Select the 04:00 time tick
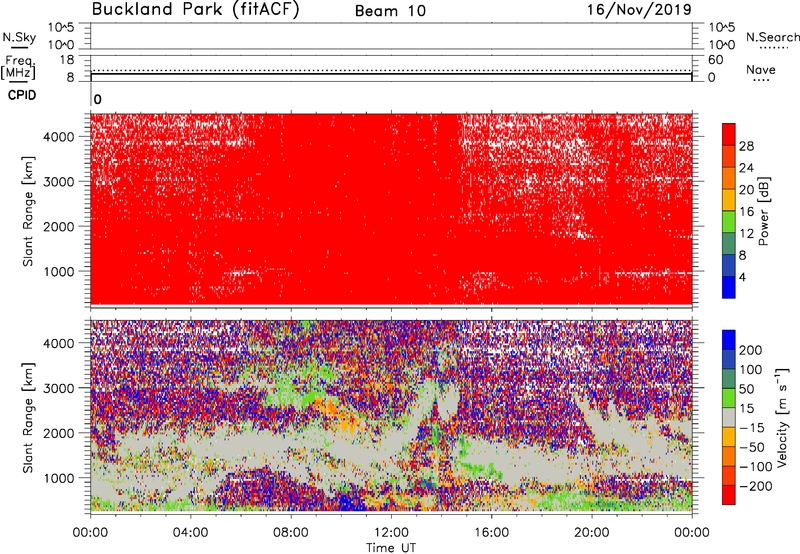 tap(190, 533)
